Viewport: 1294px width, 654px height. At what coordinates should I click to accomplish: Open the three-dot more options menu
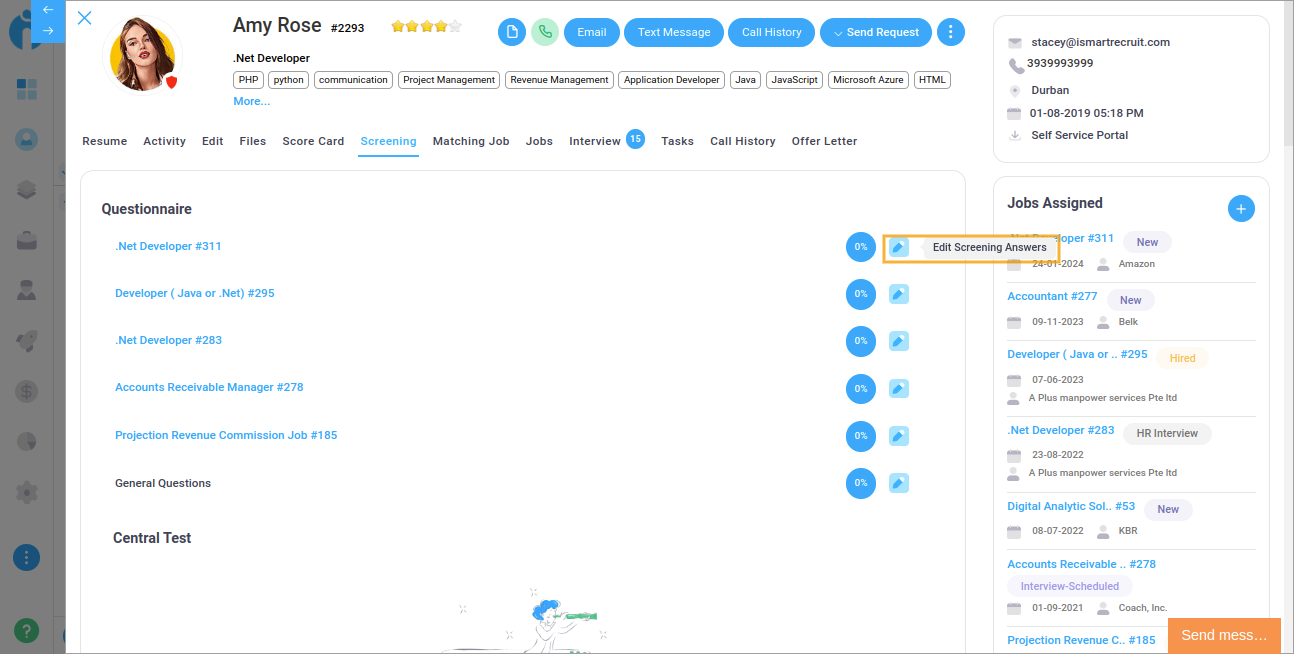pyautogui.click(x=950, y=32)
